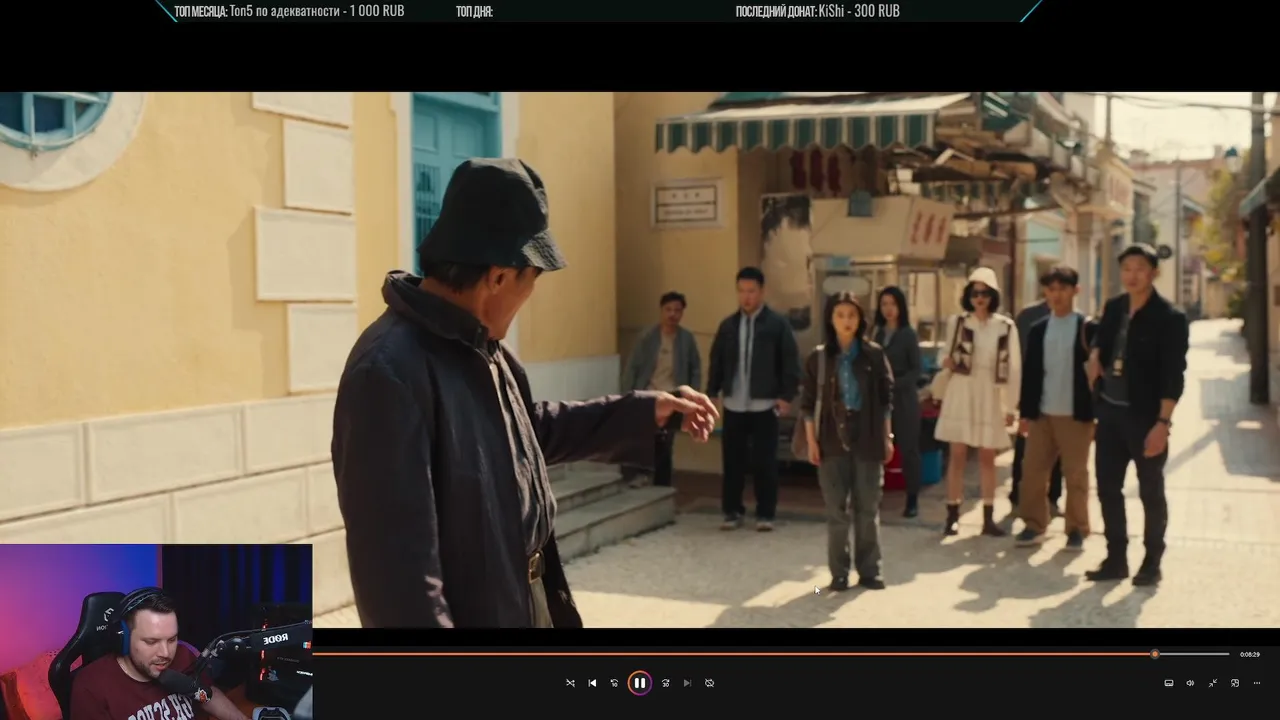Go to the previous track

592,683
